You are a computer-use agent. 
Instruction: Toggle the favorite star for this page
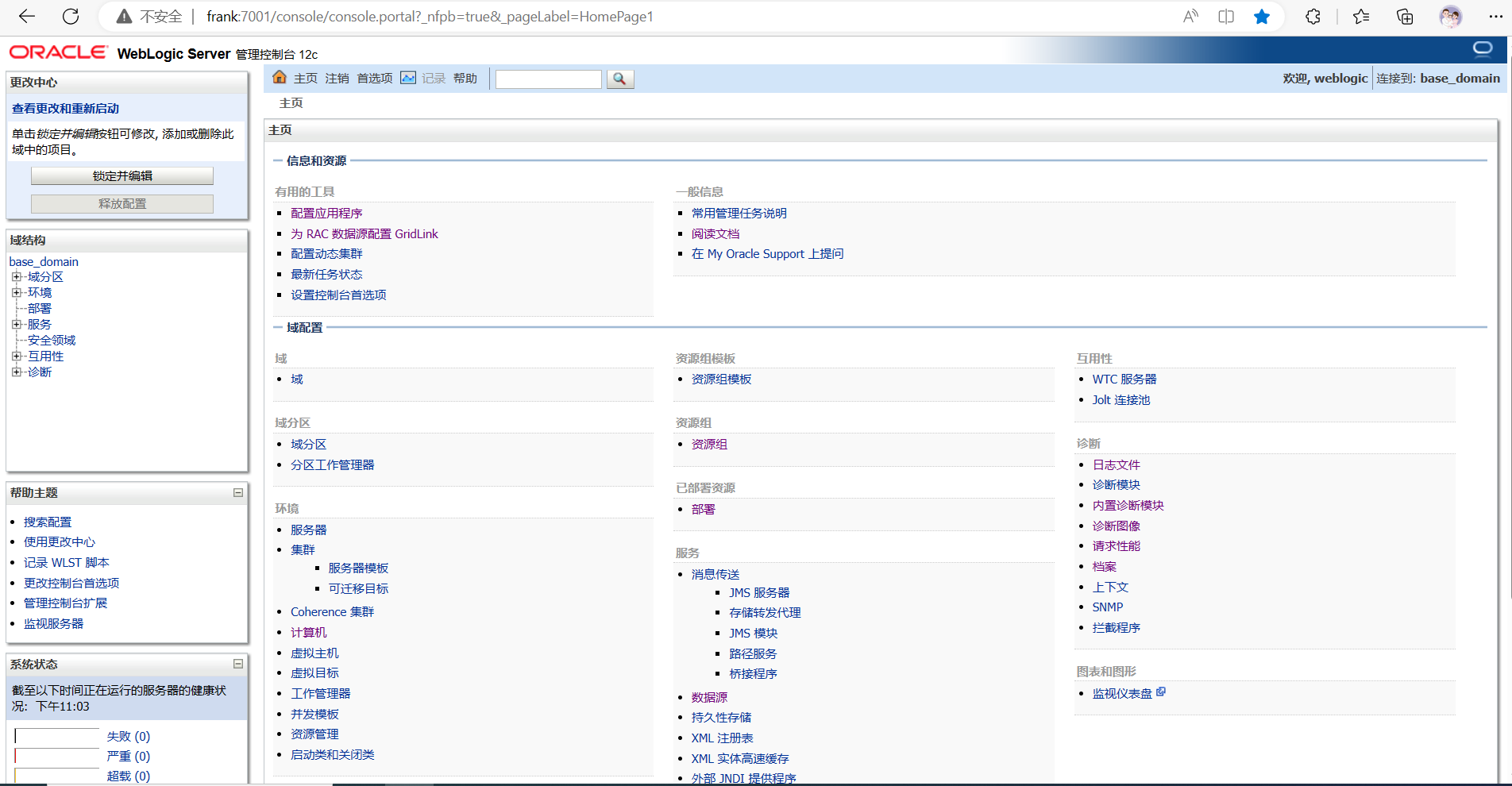pos(1262,17)
